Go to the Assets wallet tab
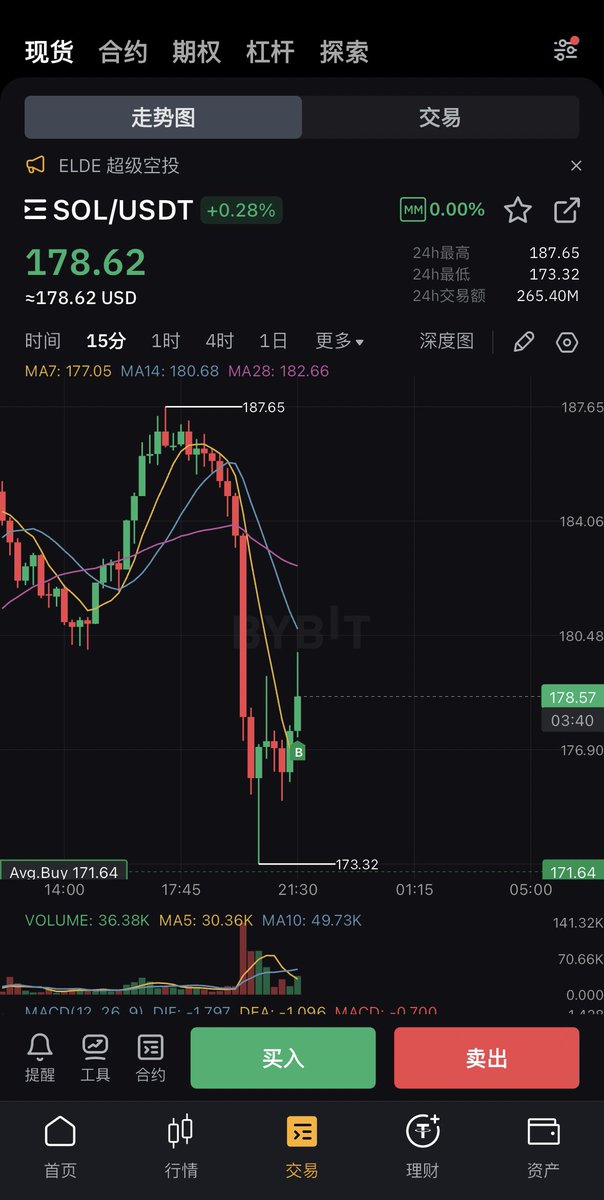Image resolution: width=604 pixels, height=1200 pixels. pyautogui.click(x=543, y=1146)
